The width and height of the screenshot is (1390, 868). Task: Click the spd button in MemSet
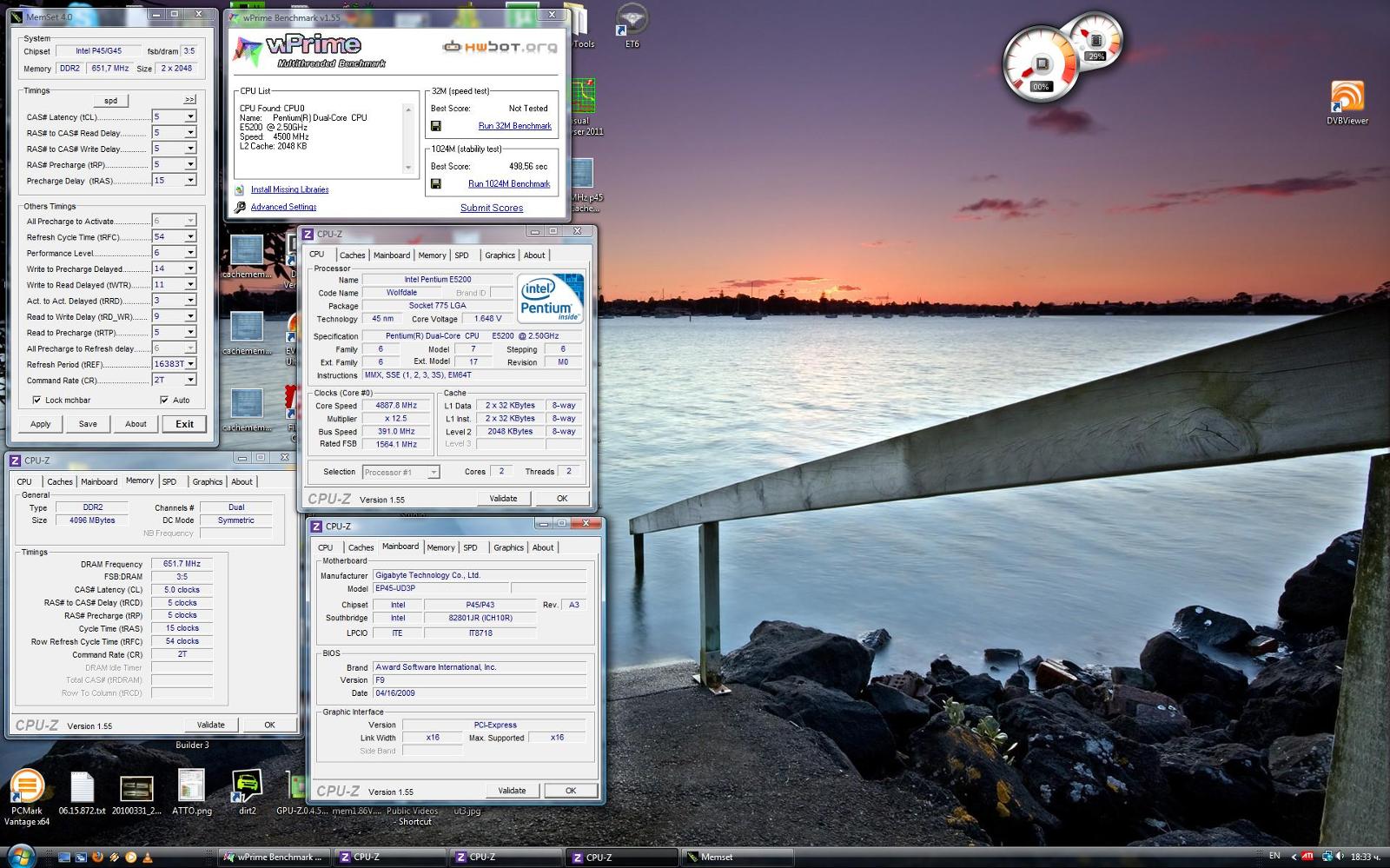(110, 101)
